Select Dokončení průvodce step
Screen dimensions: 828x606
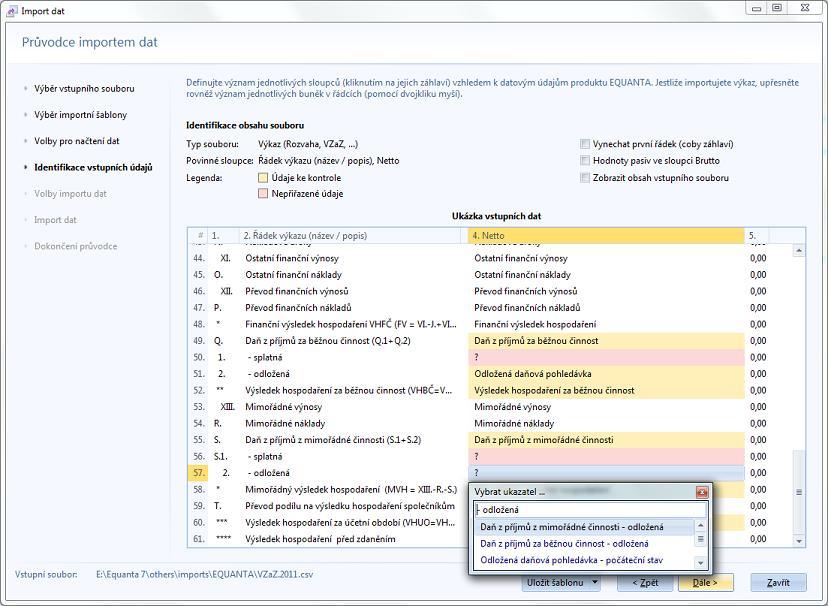click(x=76, y=246)
